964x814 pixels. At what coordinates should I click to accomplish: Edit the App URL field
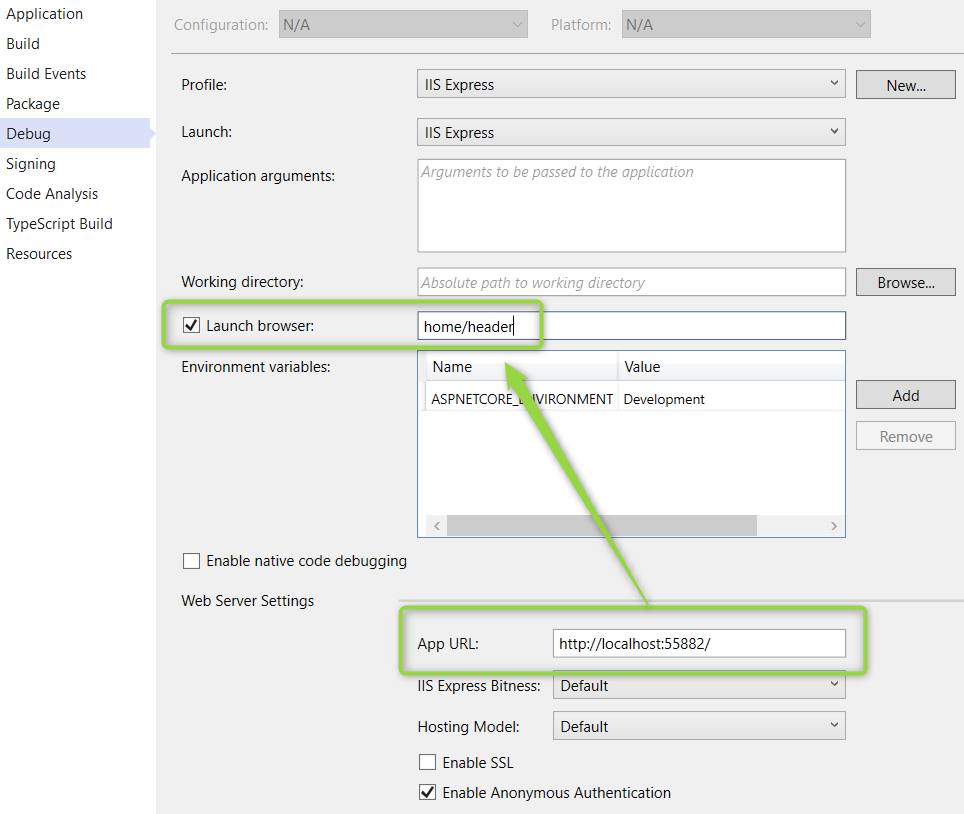pos(699,643)
